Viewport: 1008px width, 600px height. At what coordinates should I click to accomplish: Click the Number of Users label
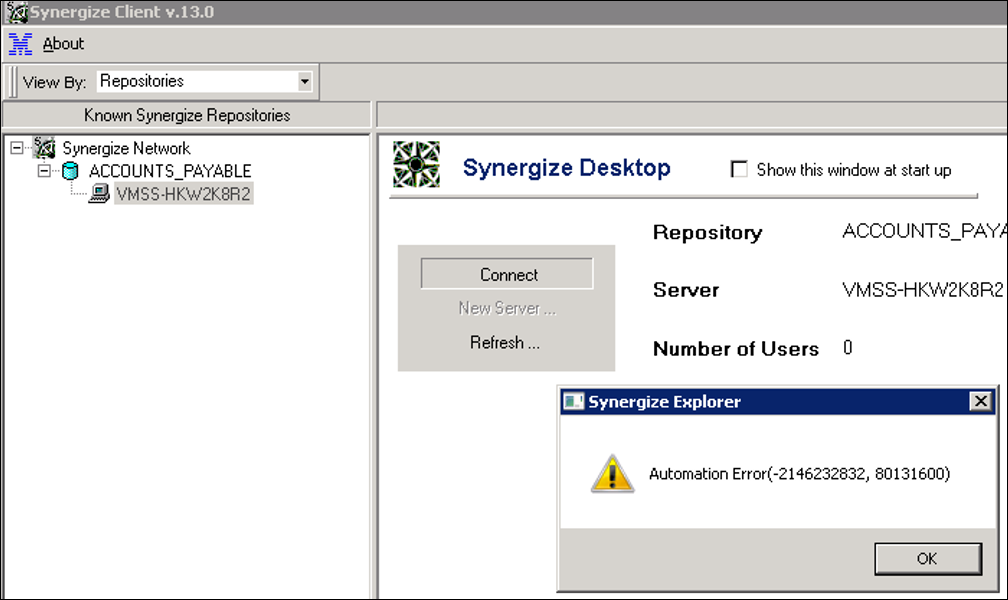point(736,349)
